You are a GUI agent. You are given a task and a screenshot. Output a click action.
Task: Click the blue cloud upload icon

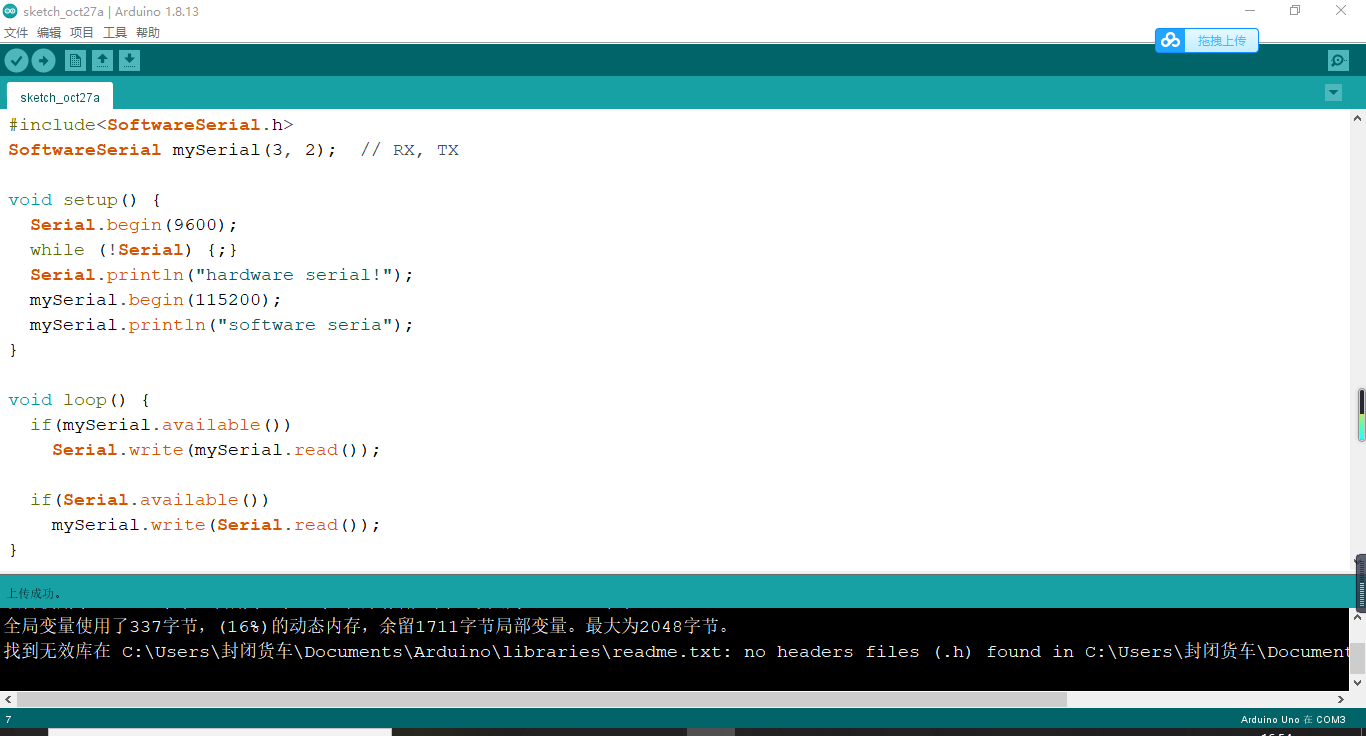coord(1170,40)
